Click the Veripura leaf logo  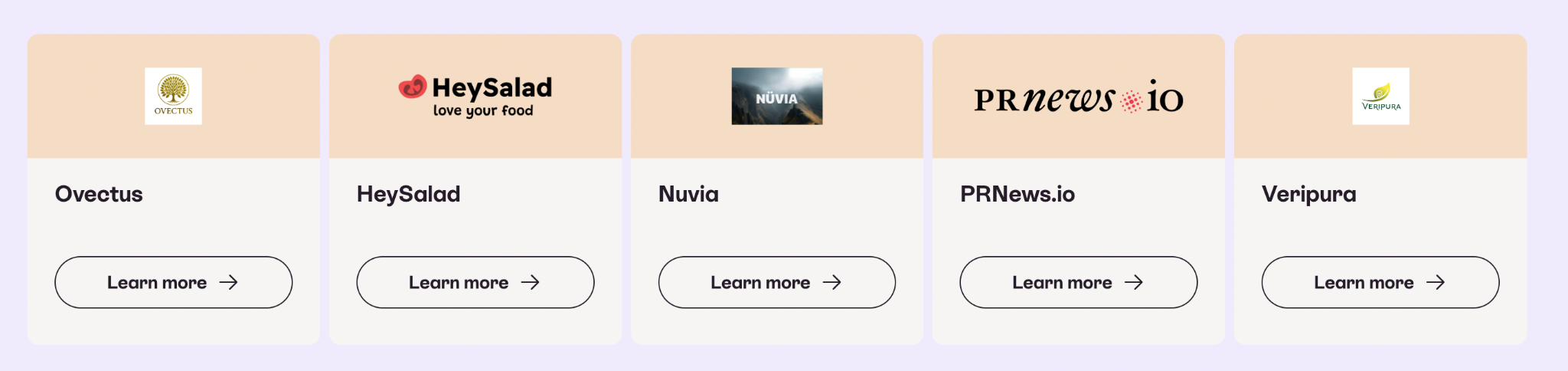click(x=1380, y=96)
